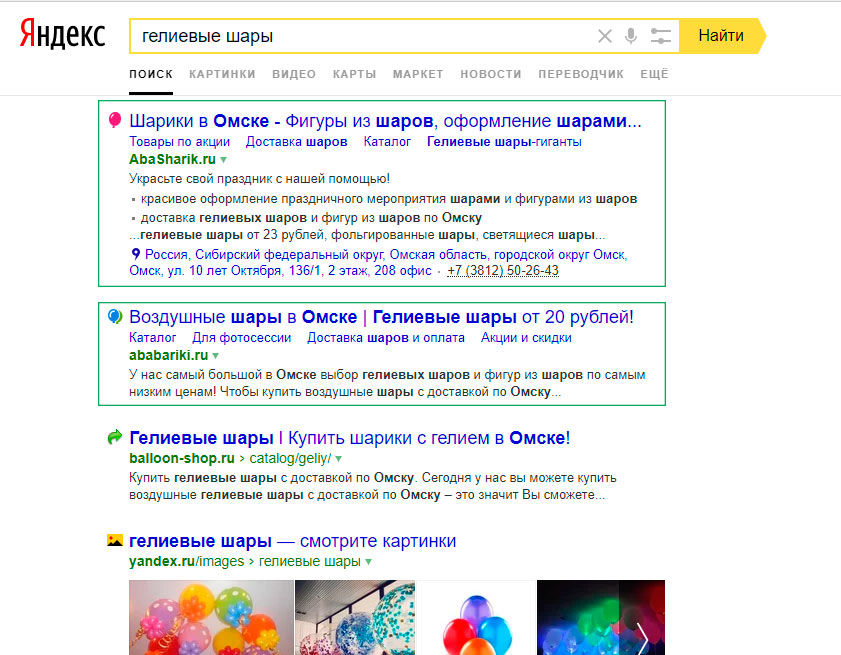Switch to the Картинки tab
Screen dimensions: 841x655
[222, 74]
